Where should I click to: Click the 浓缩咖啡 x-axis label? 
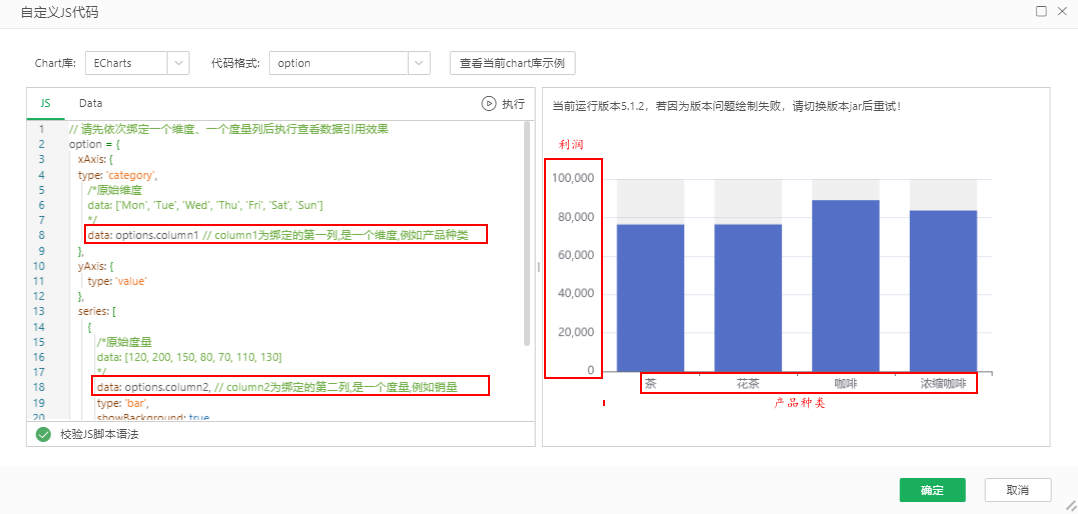pyautogui.click(x=943, y=384)
